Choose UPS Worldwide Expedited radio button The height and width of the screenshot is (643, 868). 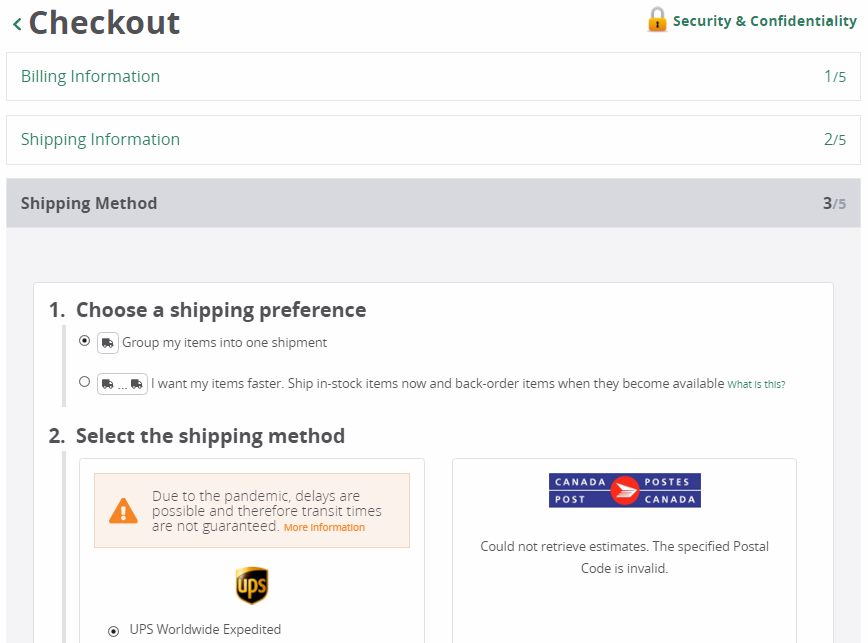click(113, 631)
